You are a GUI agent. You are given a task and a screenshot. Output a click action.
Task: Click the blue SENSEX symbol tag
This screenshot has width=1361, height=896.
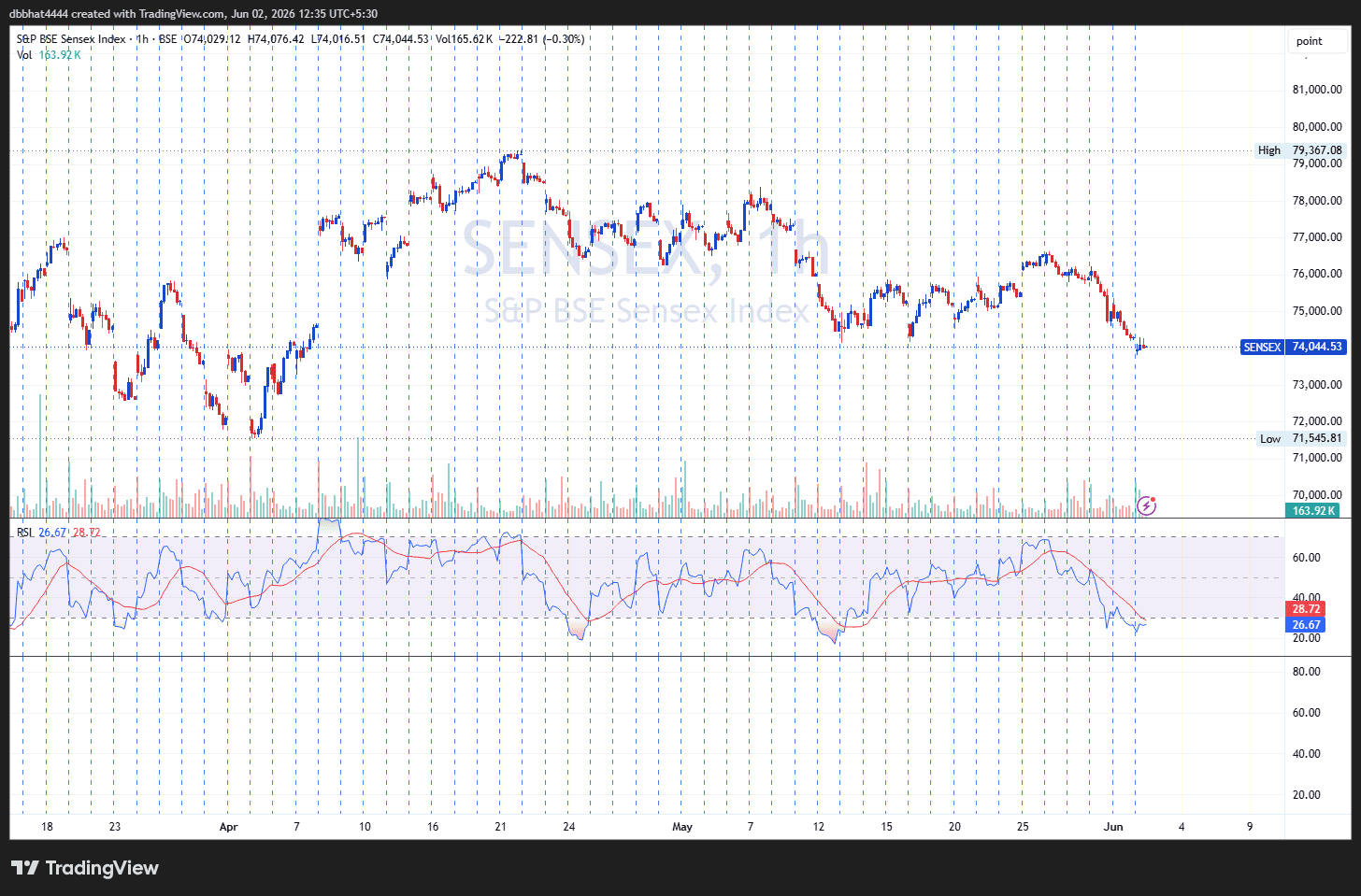point(1262,347)
